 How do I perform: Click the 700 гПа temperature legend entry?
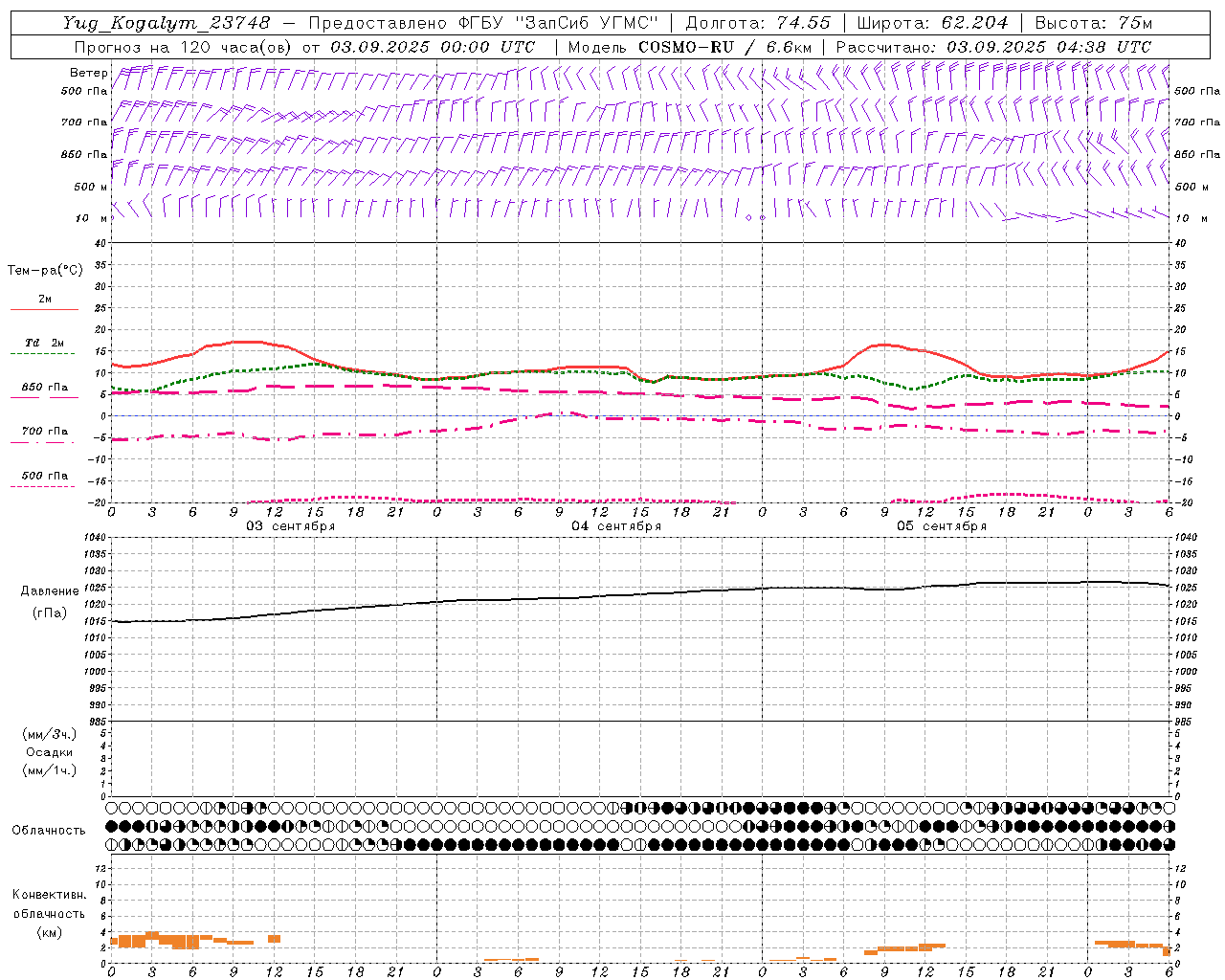click(44, 432)
